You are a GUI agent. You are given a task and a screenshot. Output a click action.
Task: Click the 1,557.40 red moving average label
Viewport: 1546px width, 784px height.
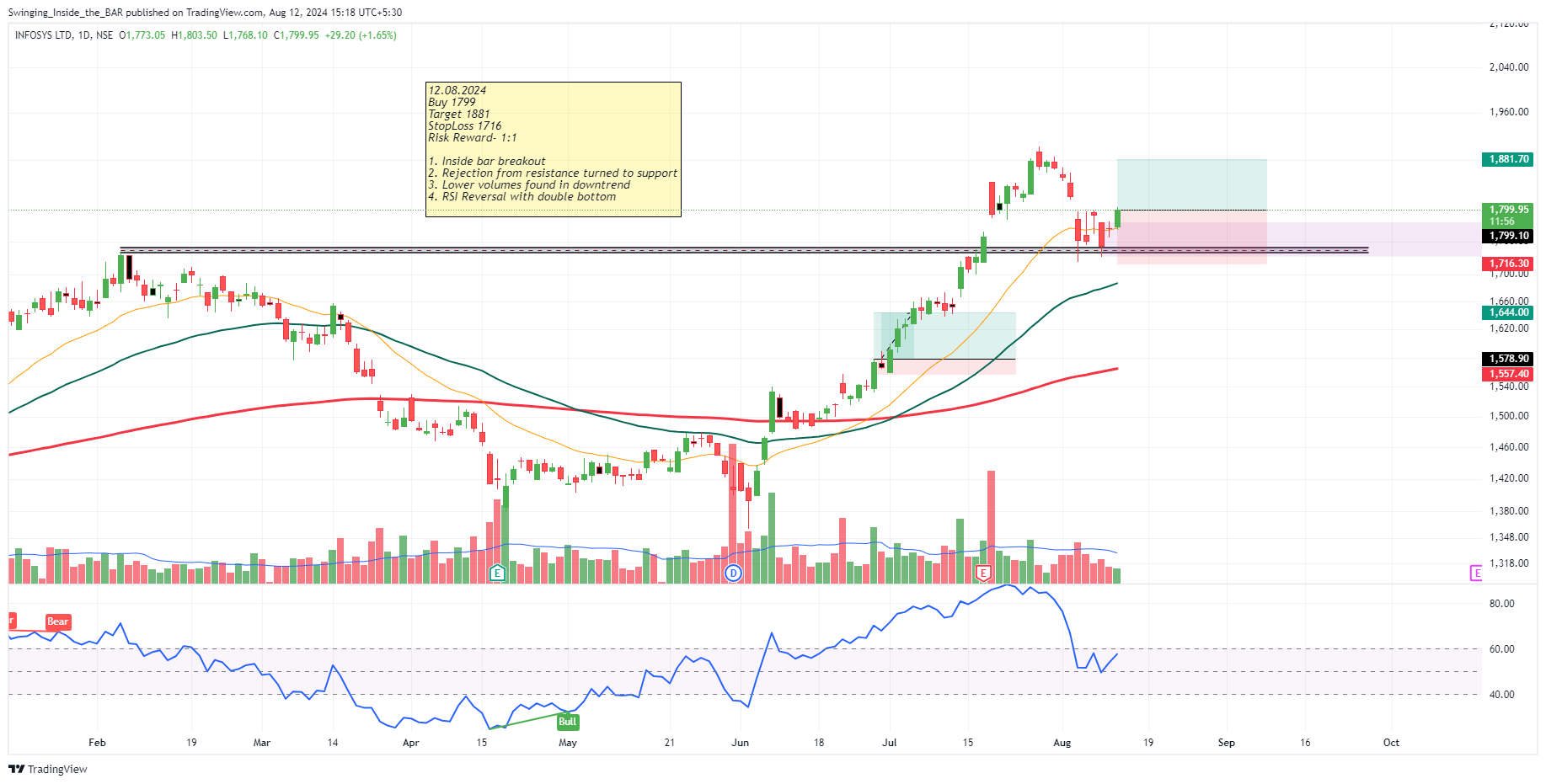coord(1508,374)
